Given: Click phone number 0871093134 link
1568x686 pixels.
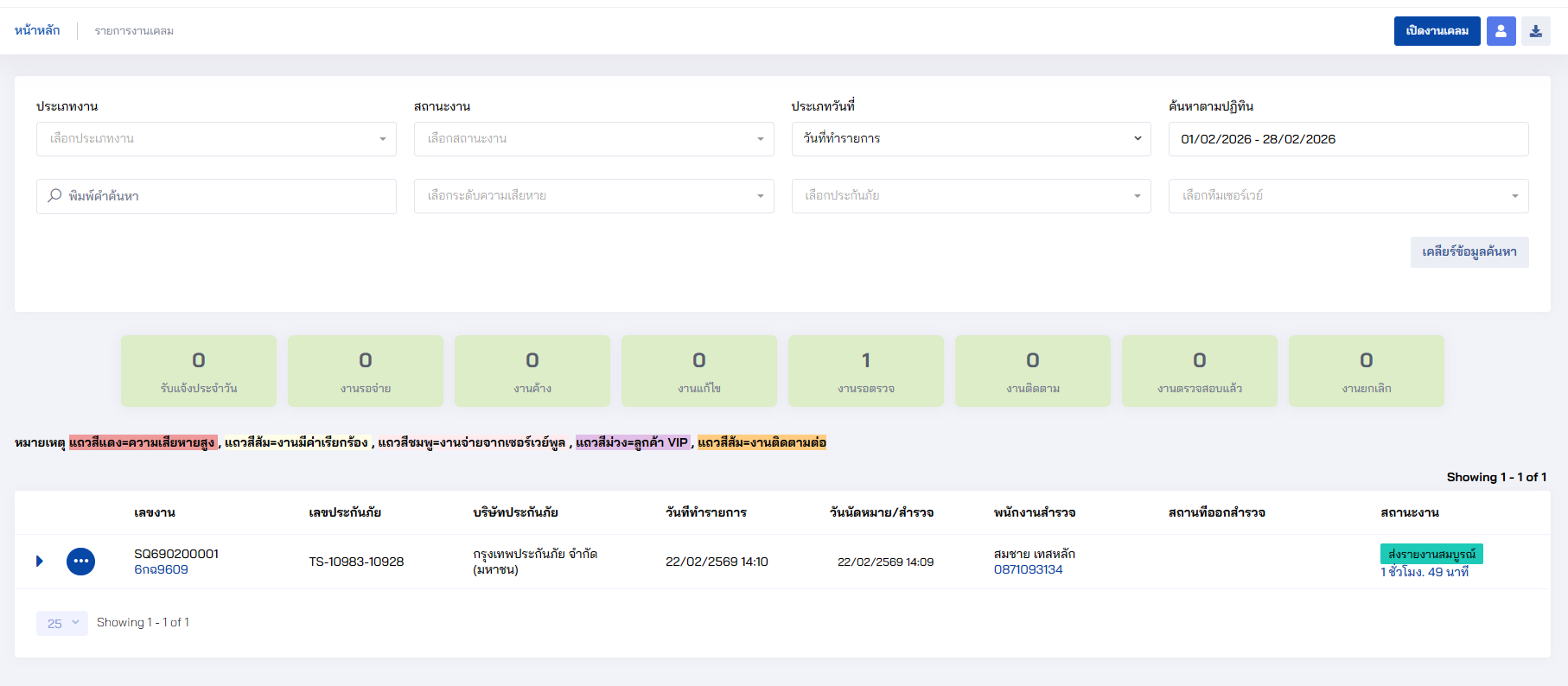Looking at the screenshot, I should click(x=1028, y=570).
